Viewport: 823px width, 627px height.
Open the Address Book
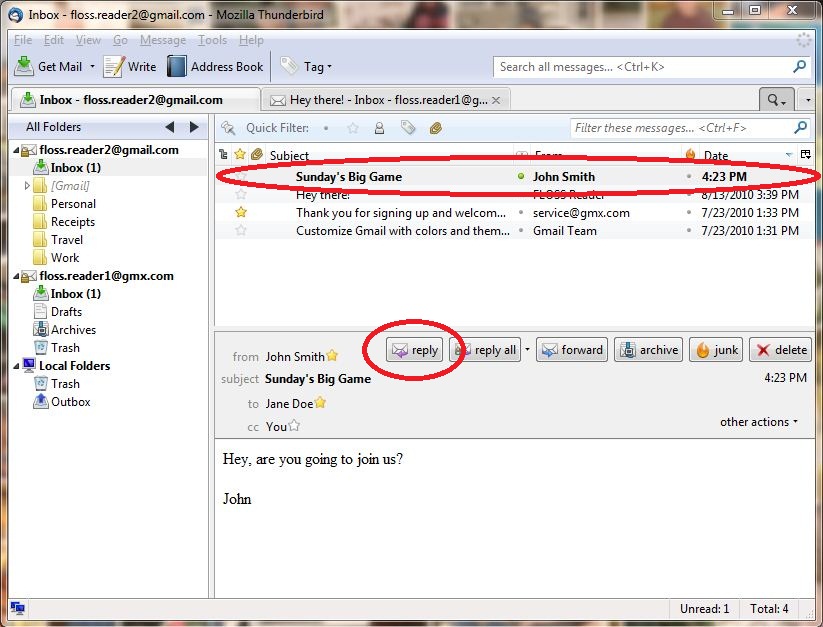tap(215, 67)
